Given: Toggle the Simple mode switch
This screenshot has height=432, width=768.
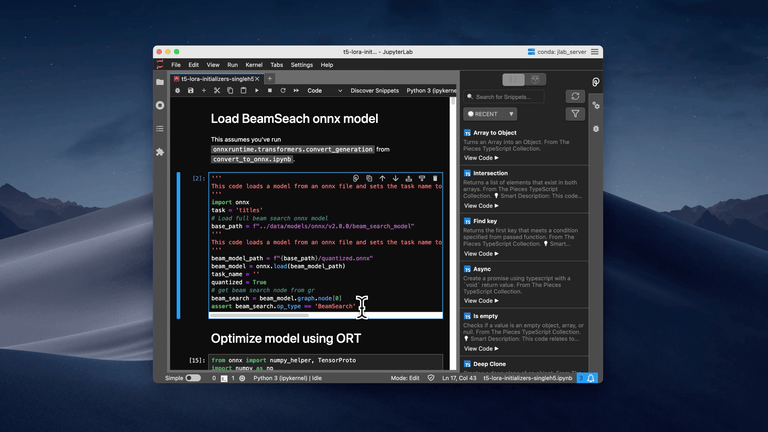Looking at the screenshot, I should click(x=193, y=378).
